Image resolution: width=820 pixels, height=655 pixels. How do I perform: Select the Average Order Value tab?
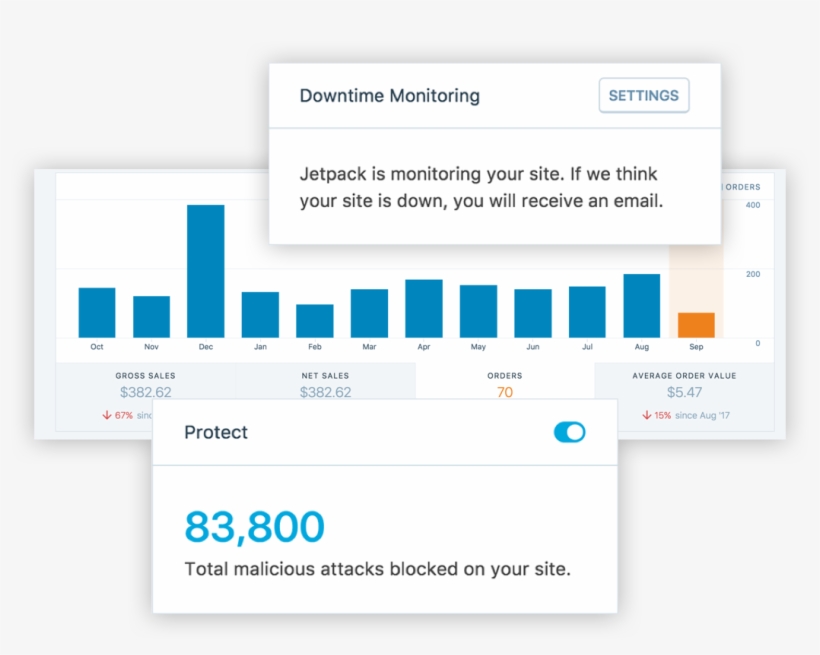point(683,385)
